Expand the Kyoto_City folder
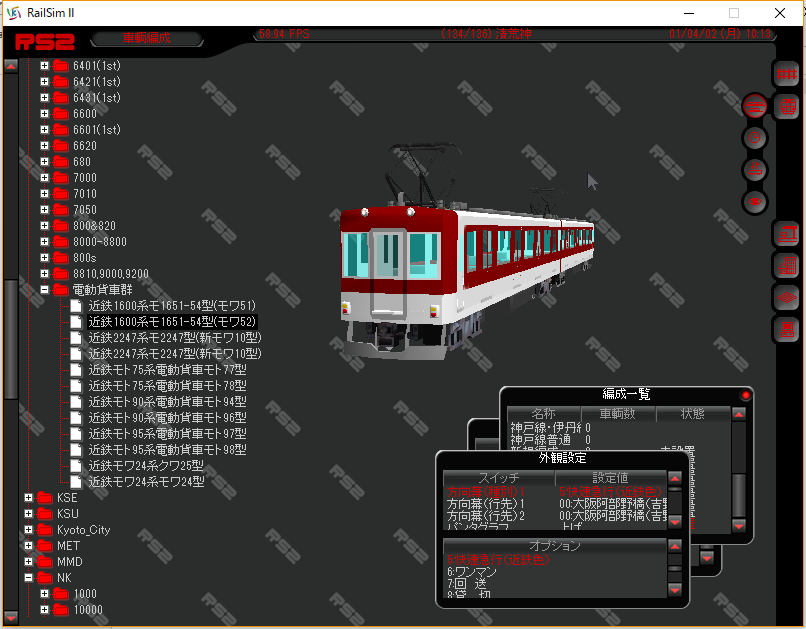This screenshot has width=806, height=629. pos(29,530)
